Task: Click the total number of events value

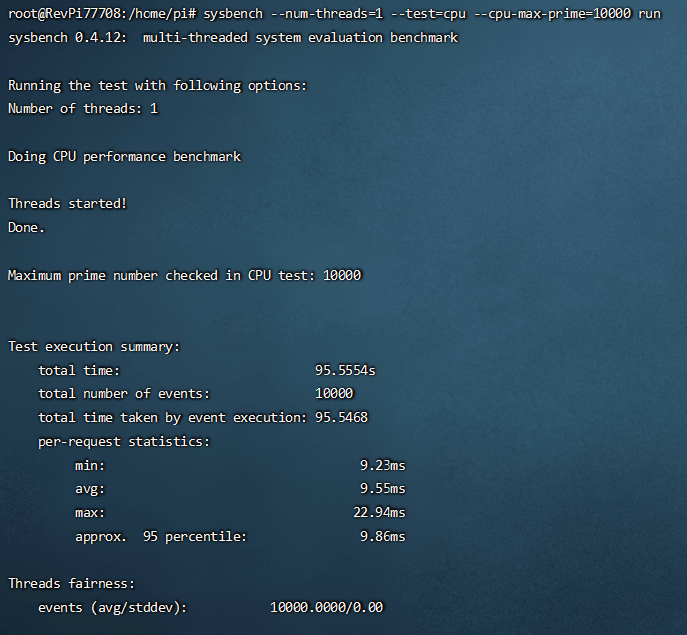Action: (x=334, y=393)
